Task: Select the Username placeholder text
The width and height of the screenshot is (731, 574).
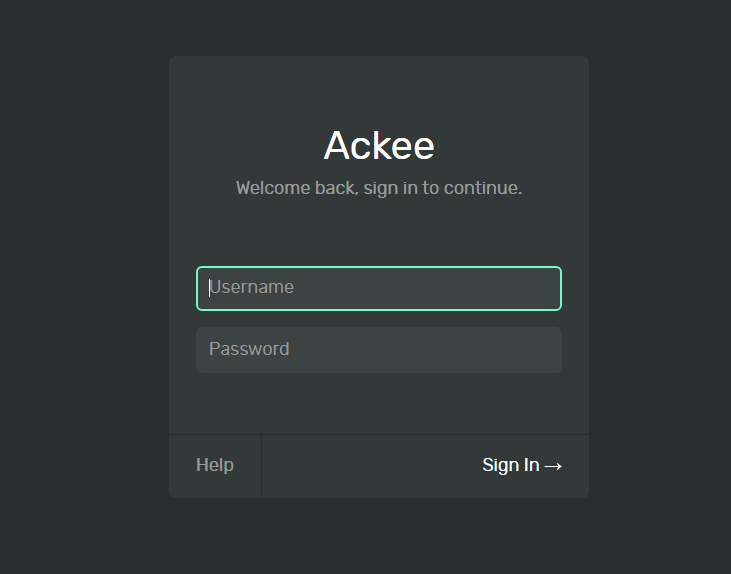Action: [252, 288]
